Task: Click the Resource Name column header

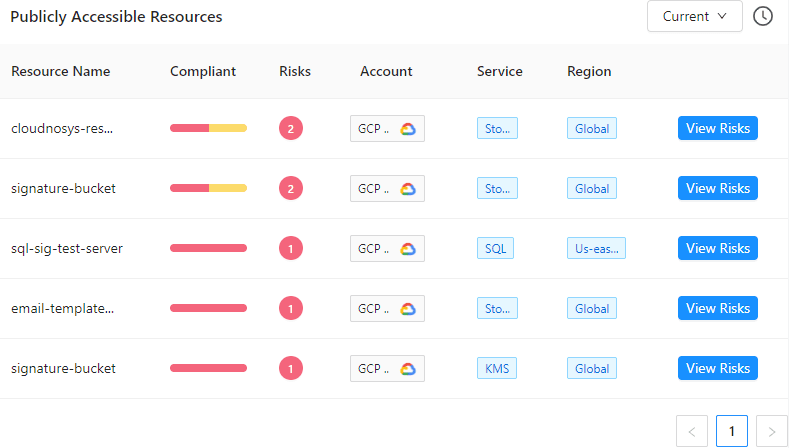Action: (x=60, y=71)
